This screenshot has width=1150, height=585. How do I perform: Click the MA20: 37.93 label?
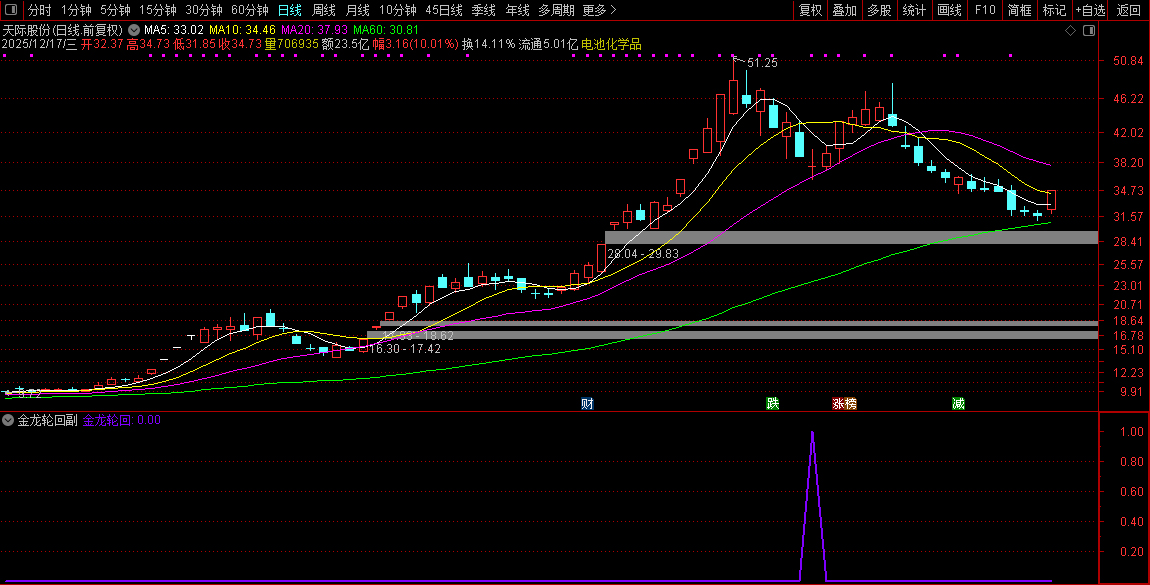[x=315, y=31]
